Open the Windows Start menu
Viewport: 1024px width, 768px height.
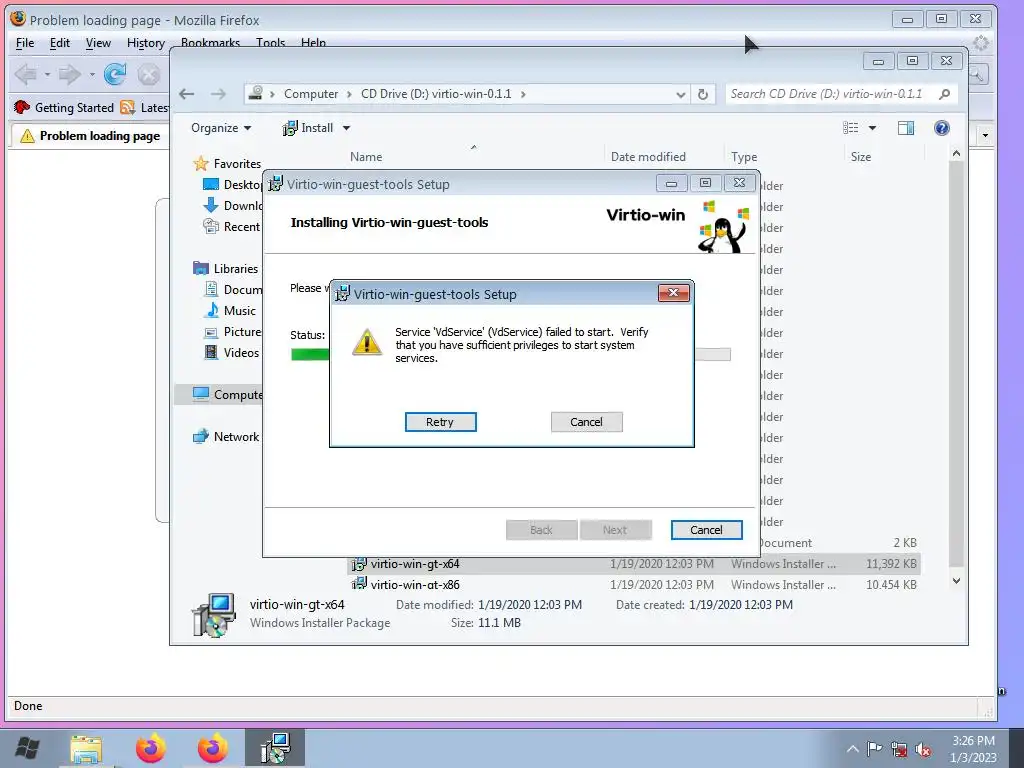point(27,748)
